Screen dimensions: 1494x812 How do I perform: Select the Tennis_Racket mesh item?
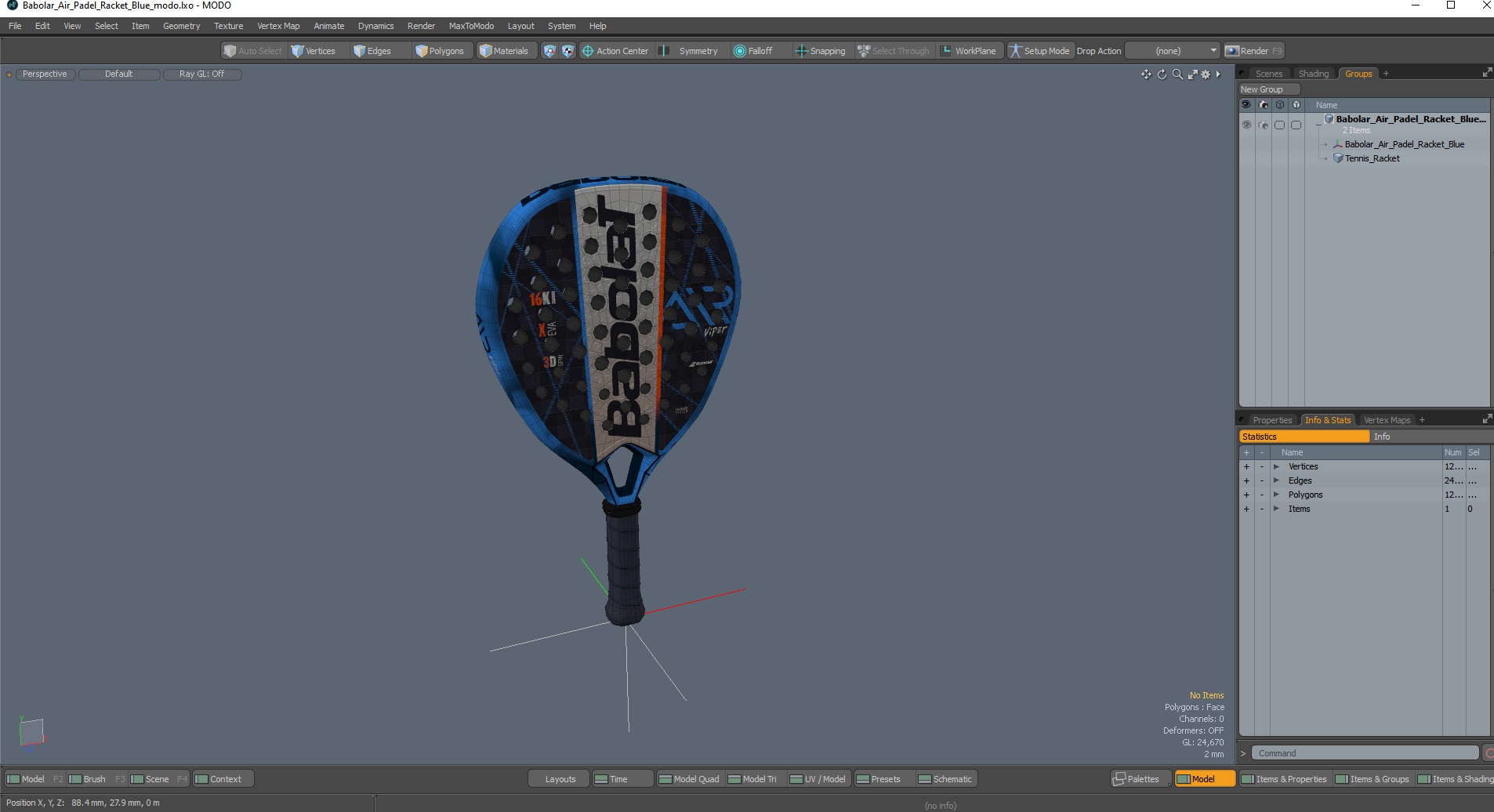pyautogui.click(x=1372, y=158)
